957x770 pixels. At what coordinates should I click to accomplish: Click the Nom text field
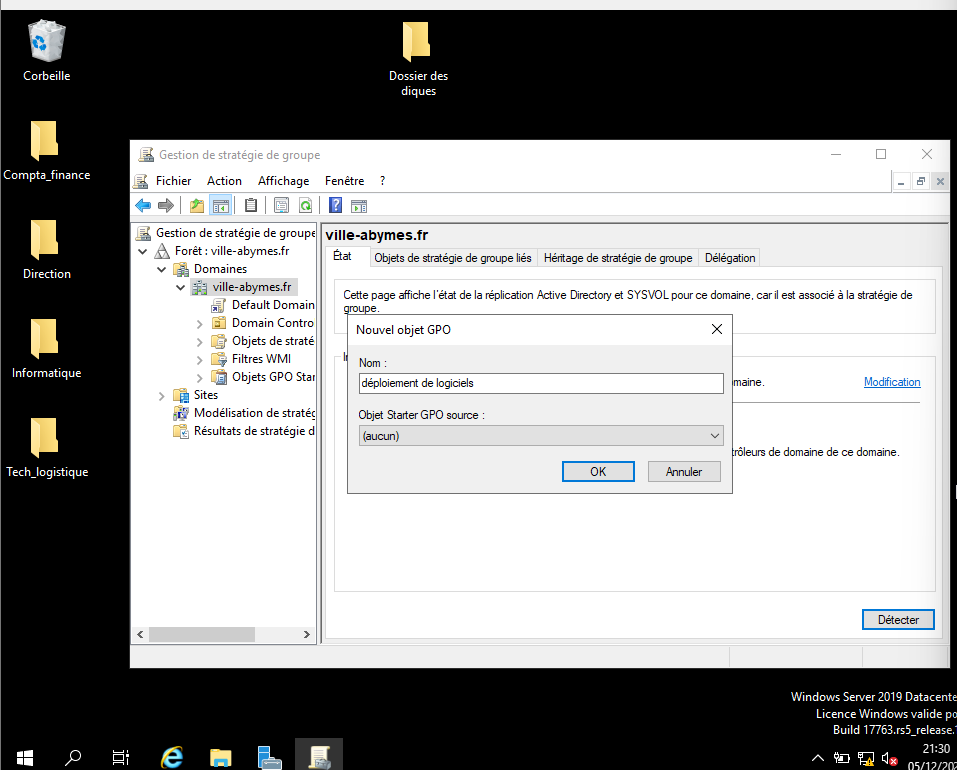540,384
